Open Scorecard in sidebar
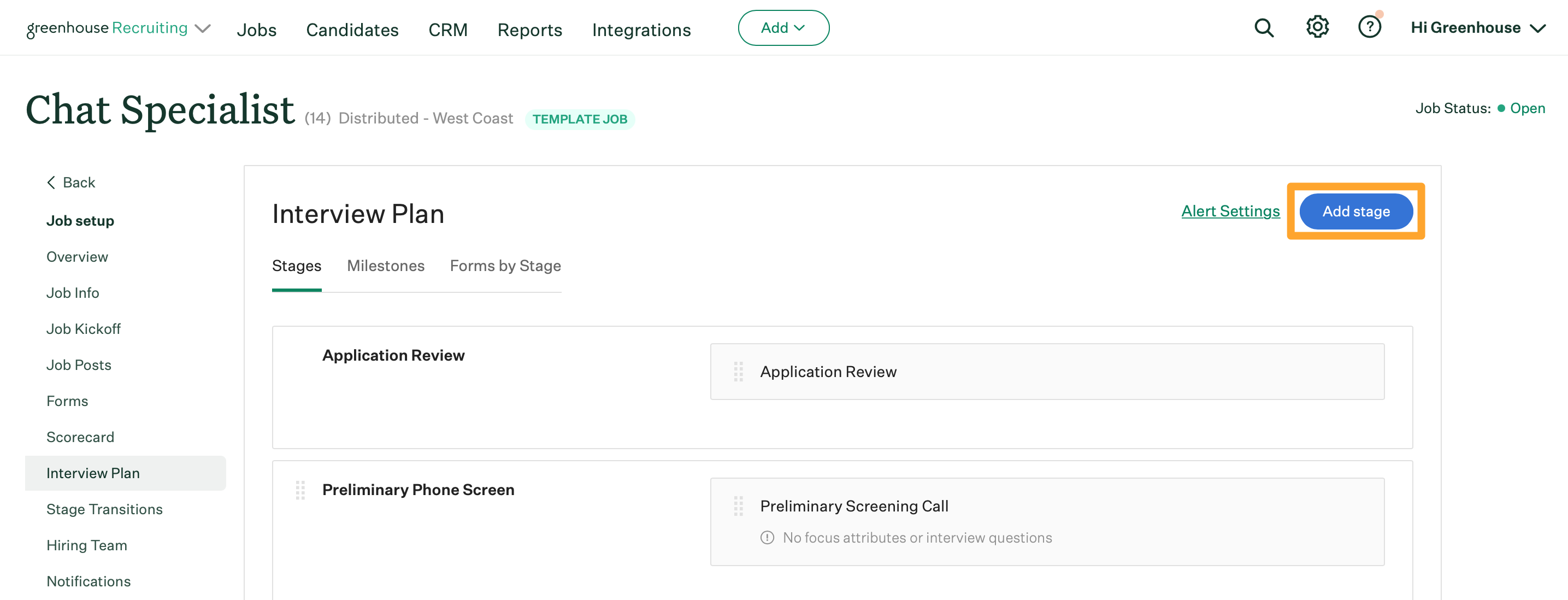Image resolution: width=1568 pixels, height=600 pixels. coord(80,437)
